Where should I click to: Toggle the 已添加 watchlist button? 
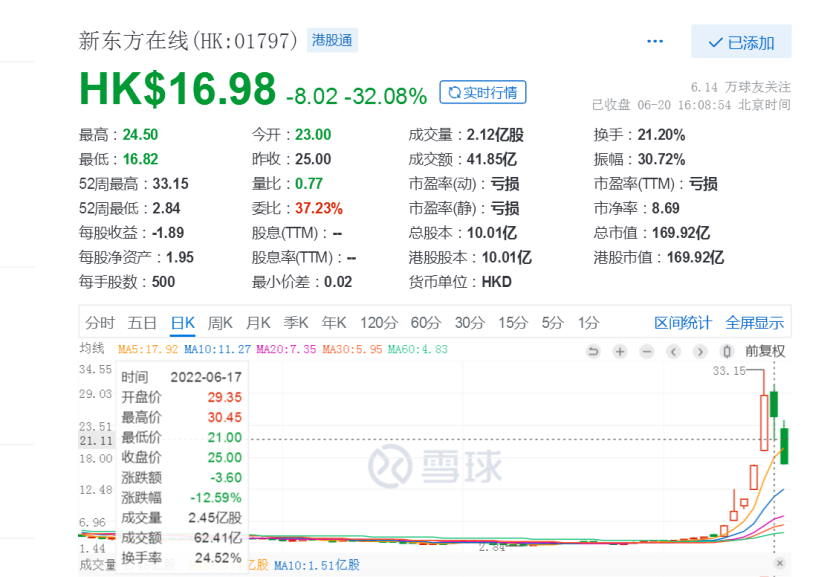coord(741,42)
